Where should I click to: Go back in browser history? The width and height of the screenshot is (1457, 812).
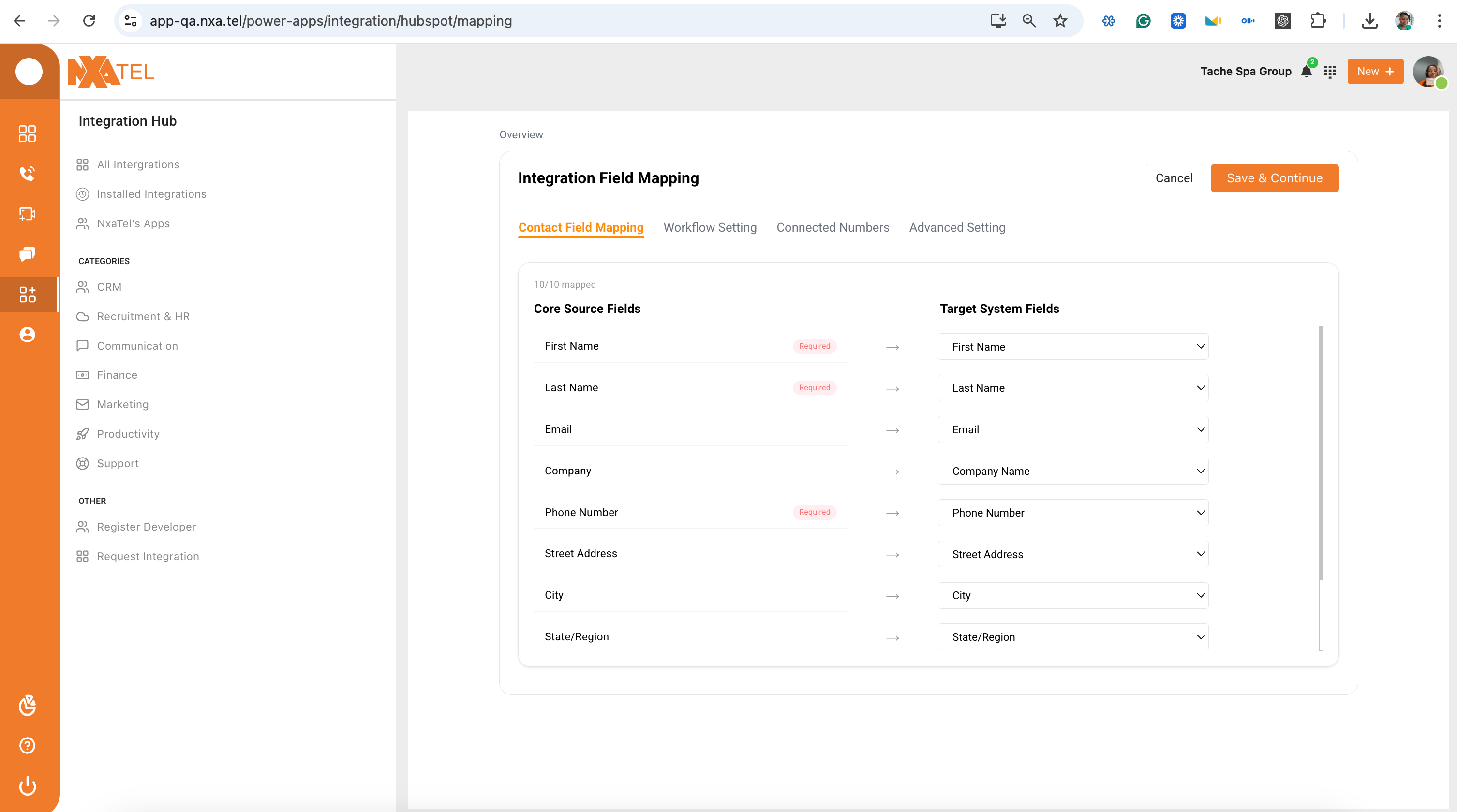pyautogui.click(x=19, y=21)
